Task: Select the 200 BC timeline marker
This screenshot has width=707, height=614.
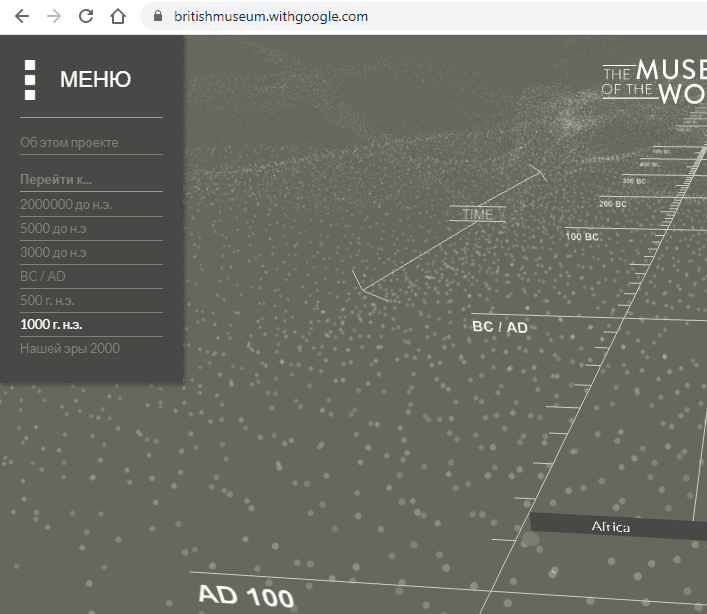Action: coord(613,204)
